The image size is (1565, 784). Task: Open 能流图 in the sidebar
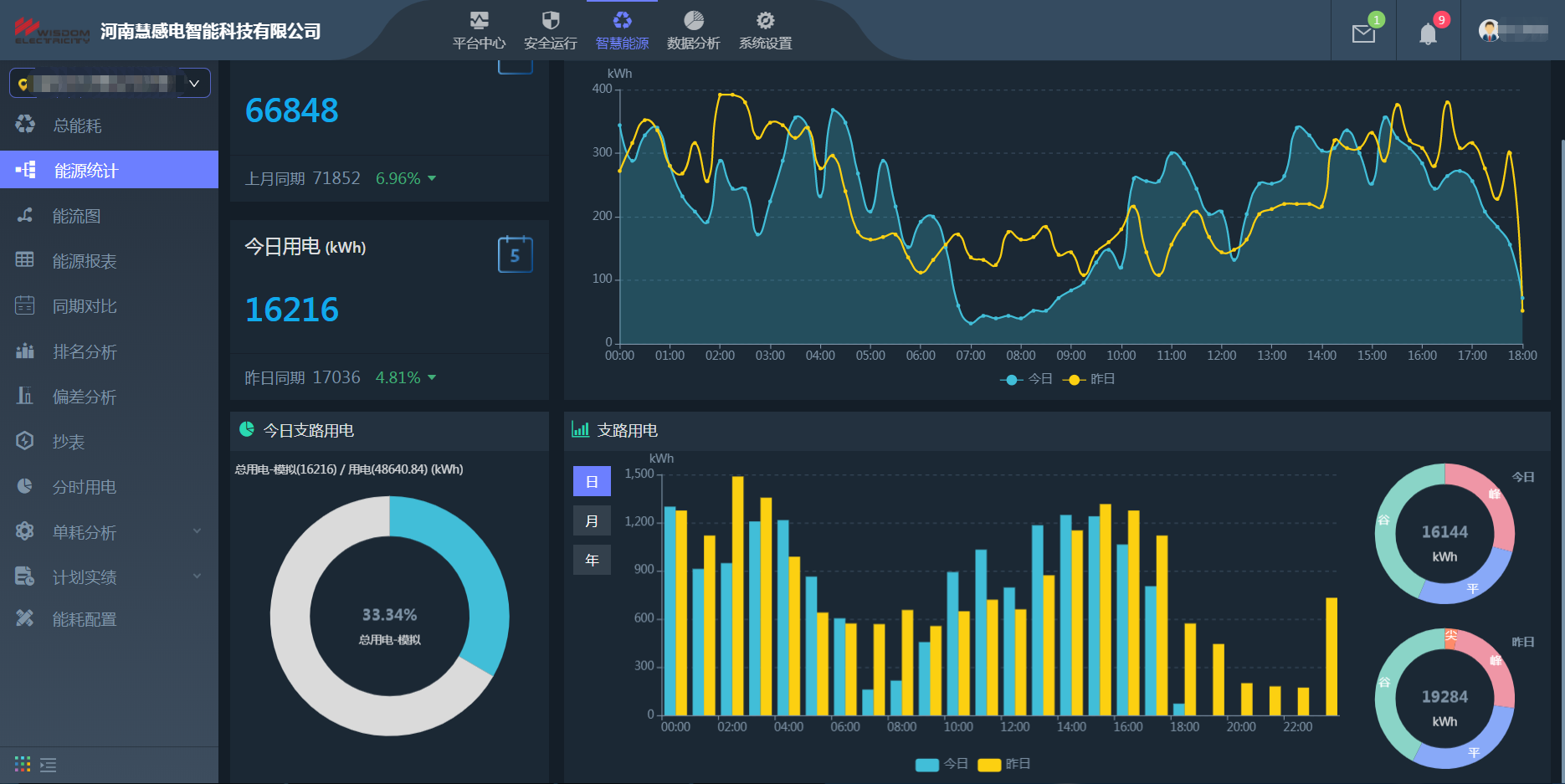pyautogui.click(x=77, y=216)
